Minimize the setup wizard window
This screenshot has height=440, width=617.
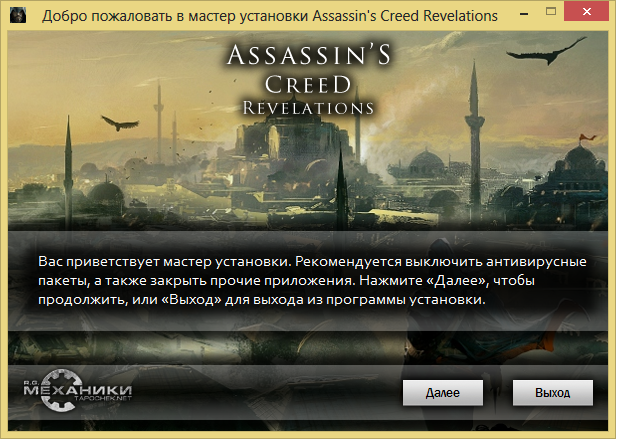pyautogui.click(x=523, y=14)
